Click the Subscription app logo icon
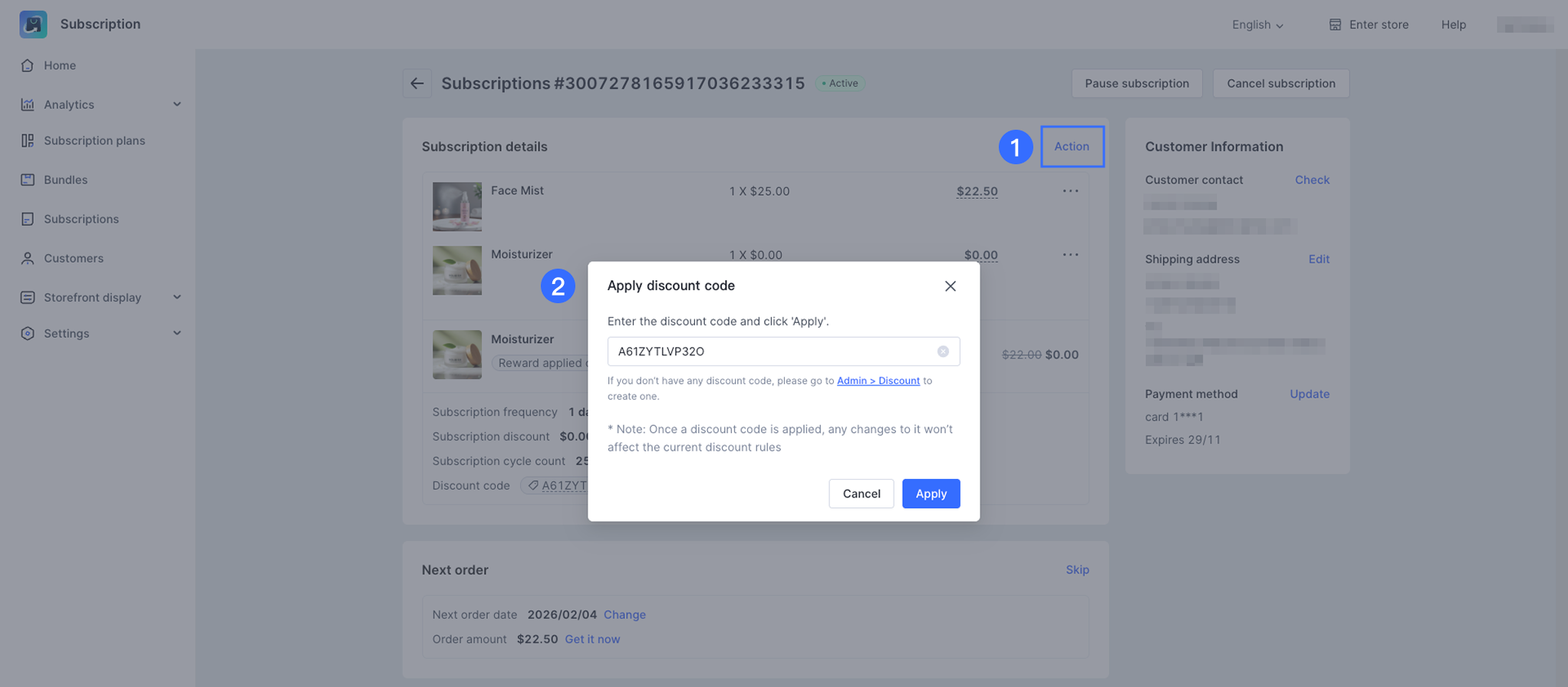This screenshot has height=687, width=1568. click(x=33, y=24)
